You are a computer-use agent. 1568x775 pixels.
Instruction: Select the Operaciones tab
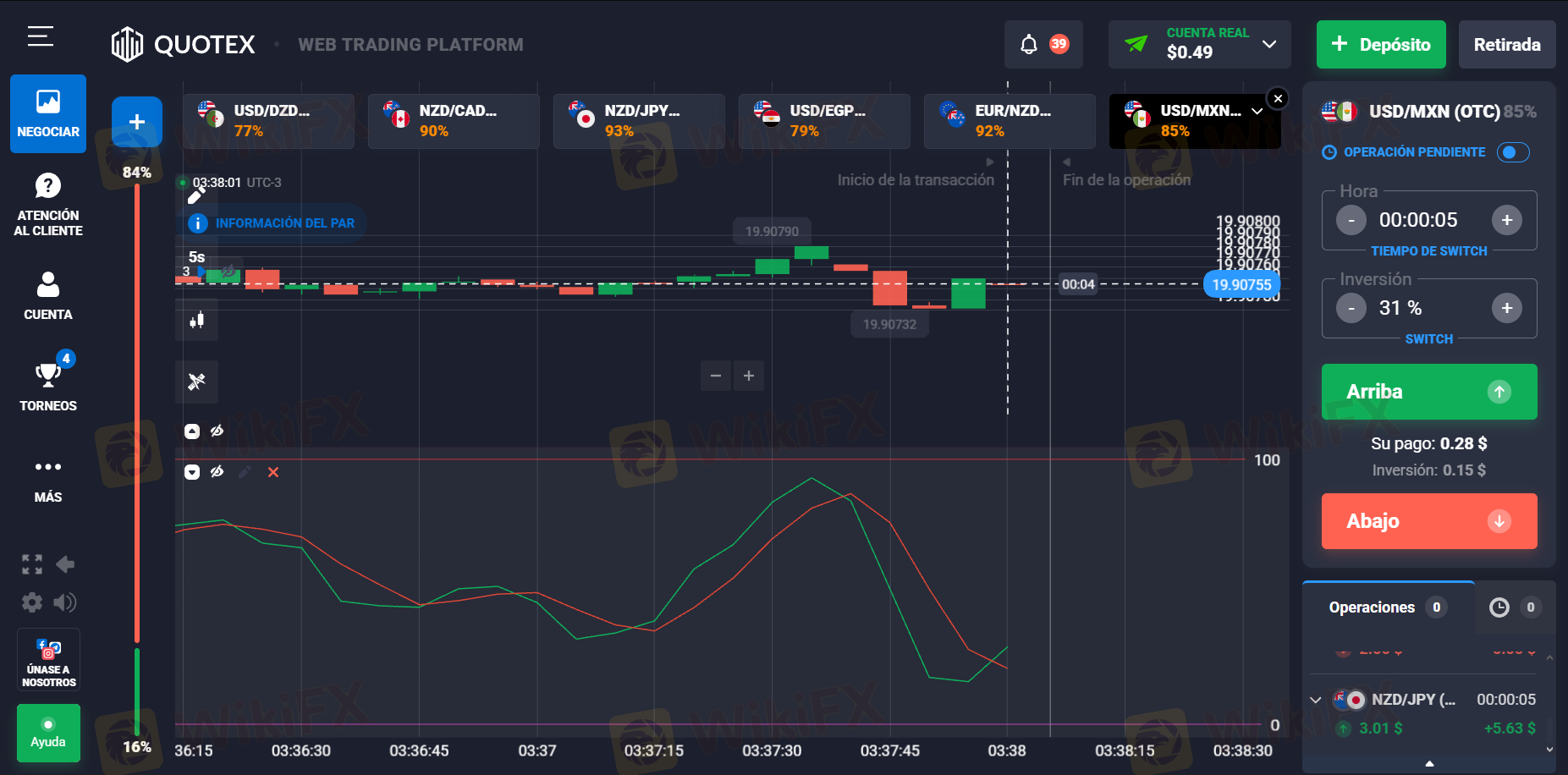[1388, 607]
